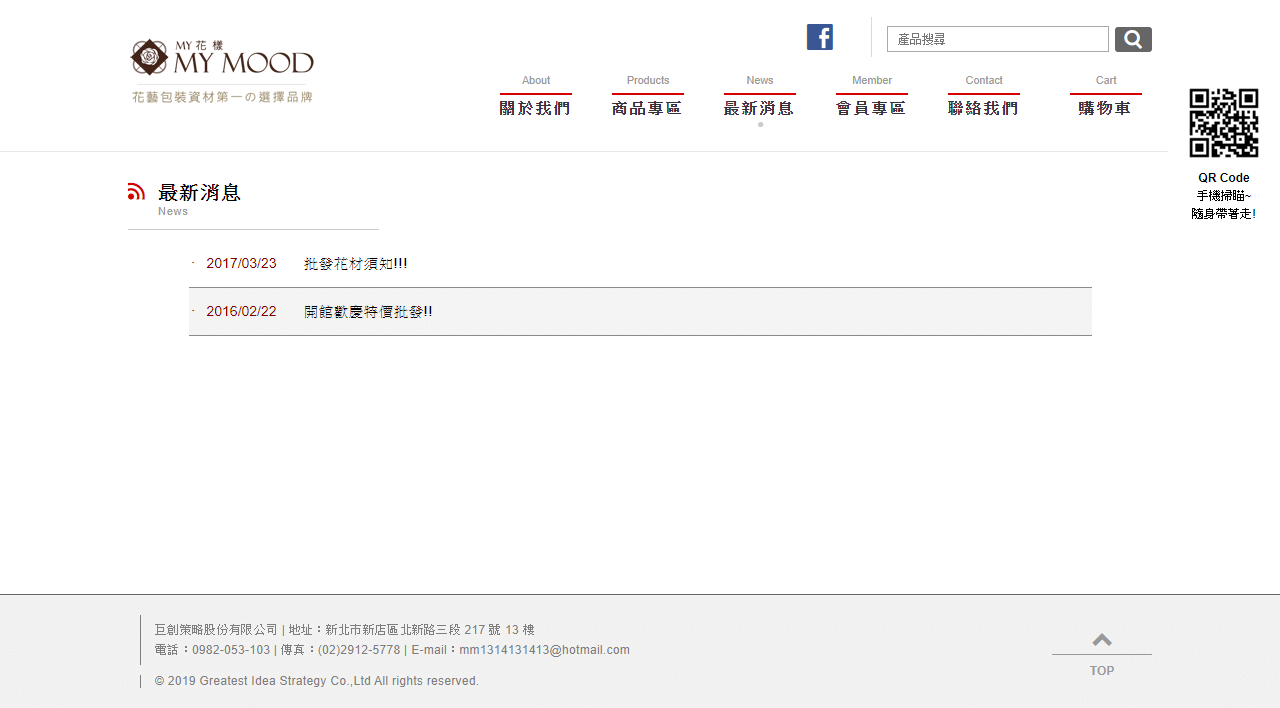Click the 手機掃瞄~ 隨身帶著走! caption

pos(1224,205)
